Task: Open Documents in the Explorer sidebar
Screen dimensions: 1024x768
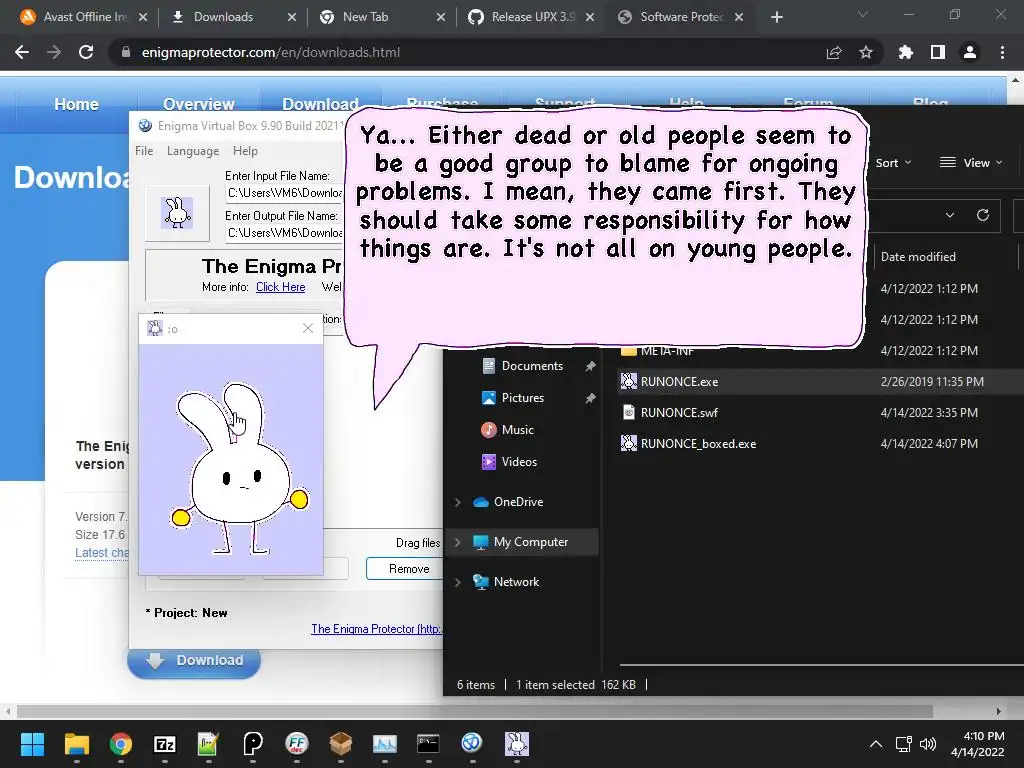Action: pos(532,366)
